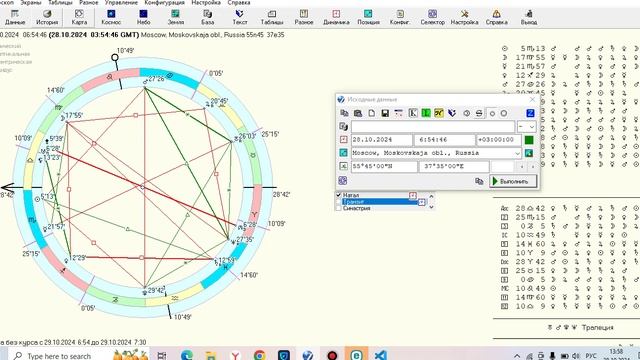Open the Небо view
Screen dimensions: 640x360
143,18
